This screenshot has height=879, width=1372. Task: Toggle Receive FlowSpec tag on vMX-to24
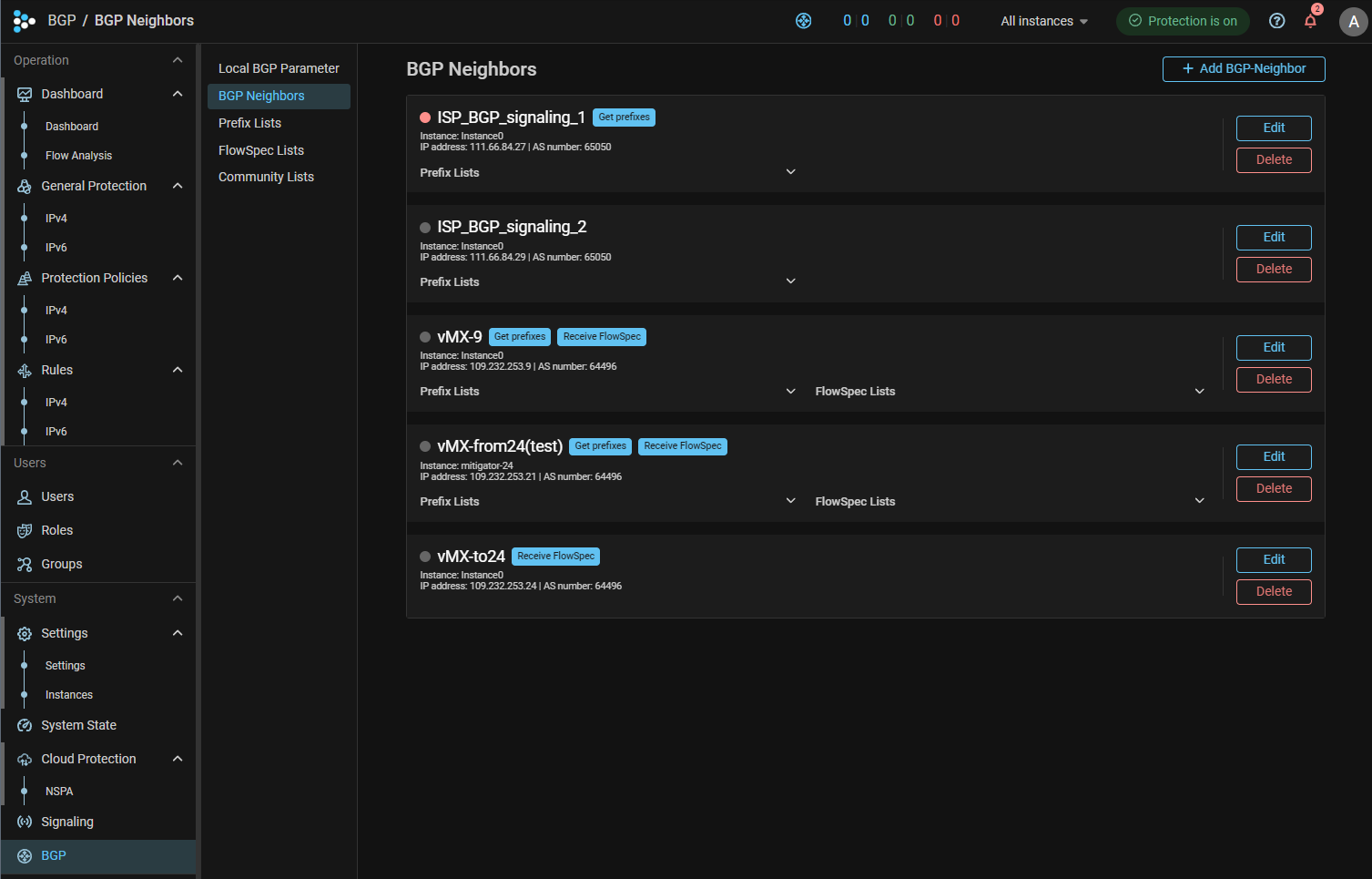(555, 557)
